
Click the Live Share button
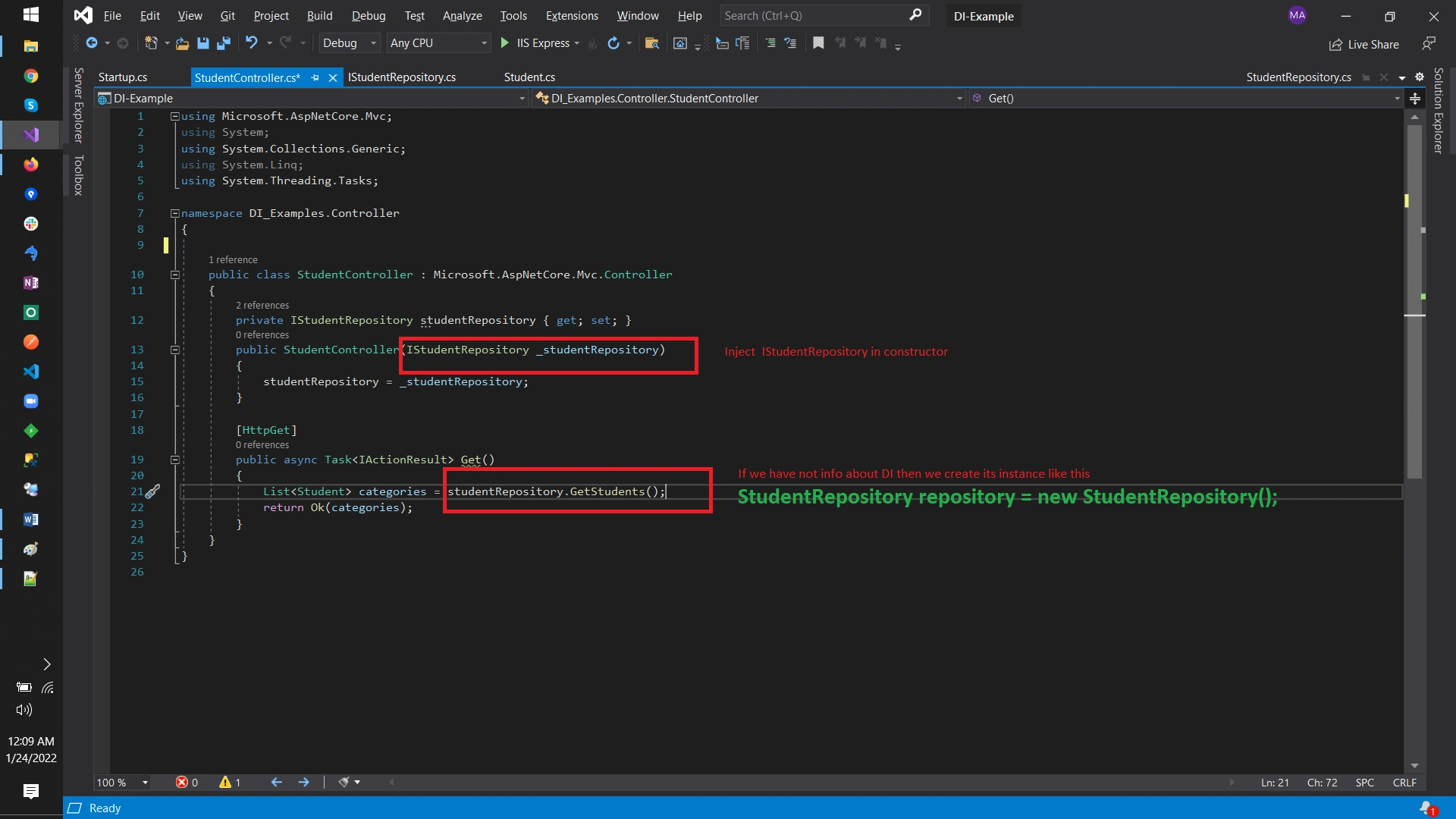(1364, 45)
